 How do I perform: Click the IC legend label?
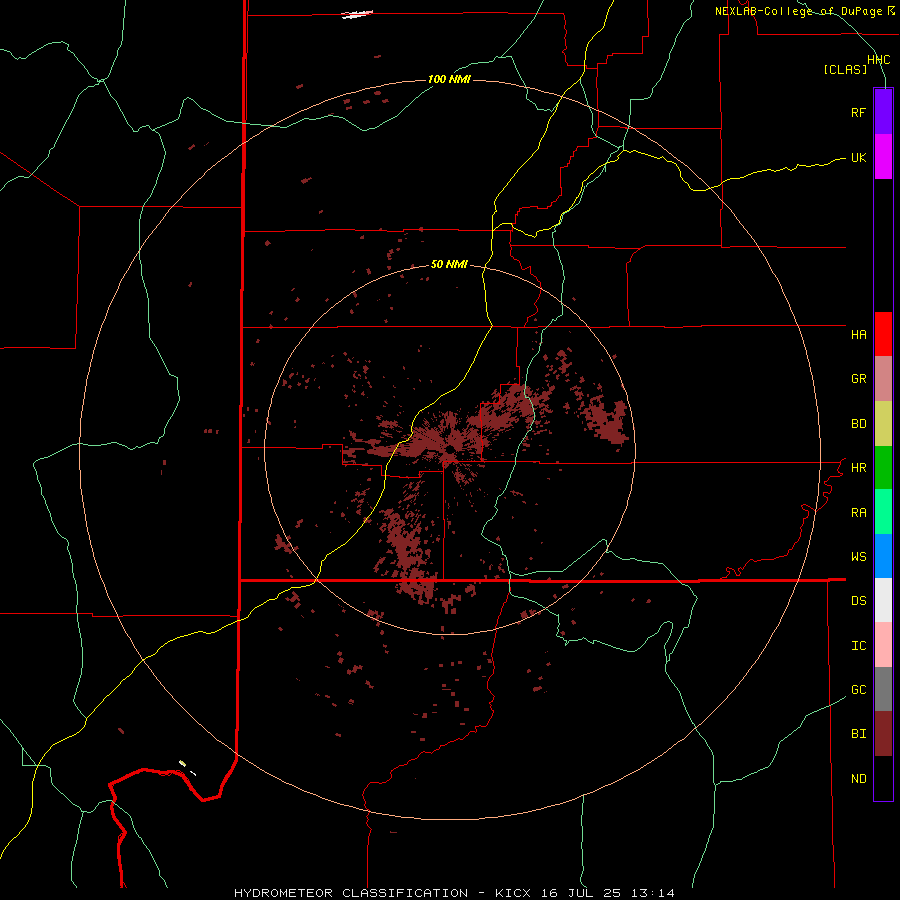click(858, 646)
